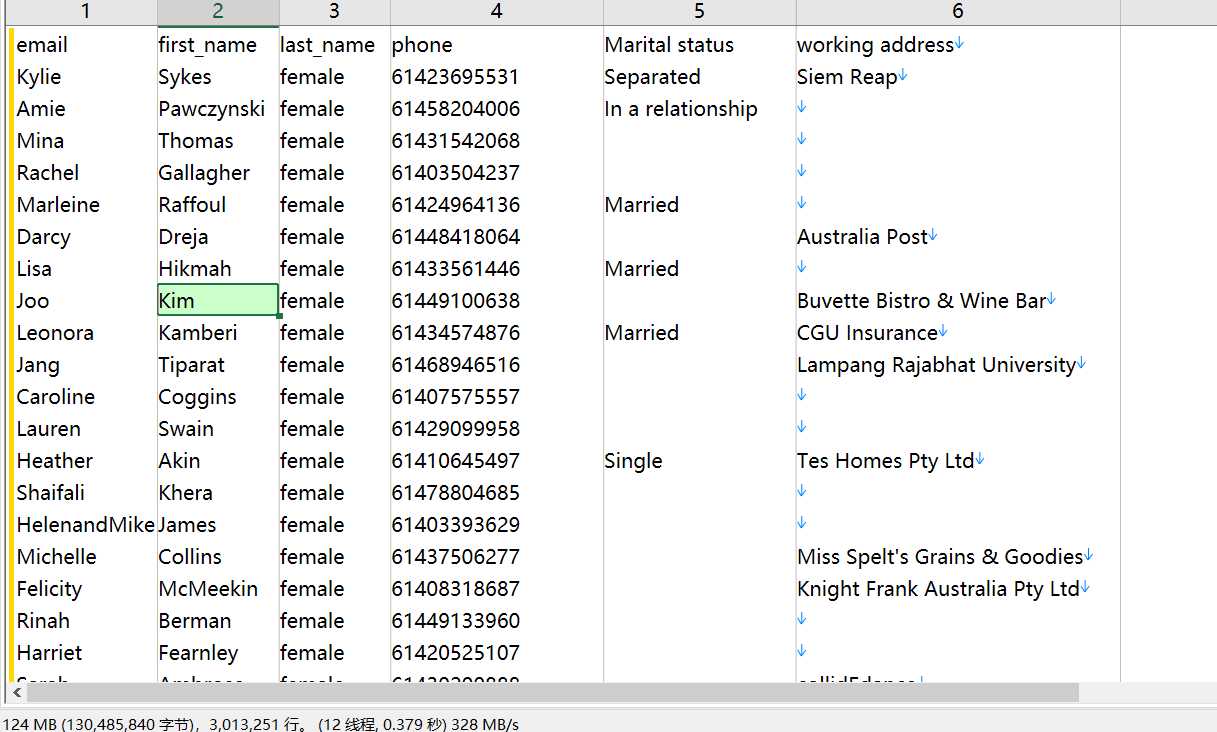
Task: Select the cell containing 'Raffoul'
Action: coord(218,205)
